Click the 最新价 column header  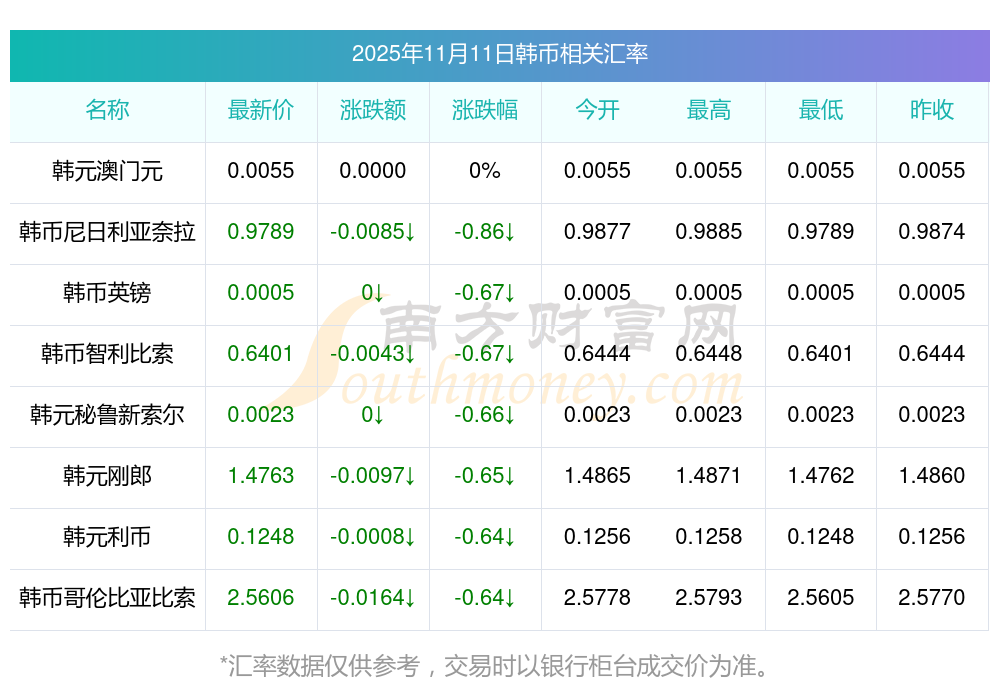pyautogui.click(x=261, y=110)
